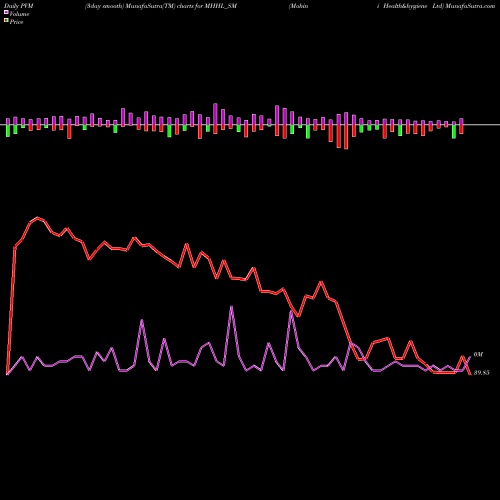
Task: Click the Price legend label
Action: click(16, 22)
